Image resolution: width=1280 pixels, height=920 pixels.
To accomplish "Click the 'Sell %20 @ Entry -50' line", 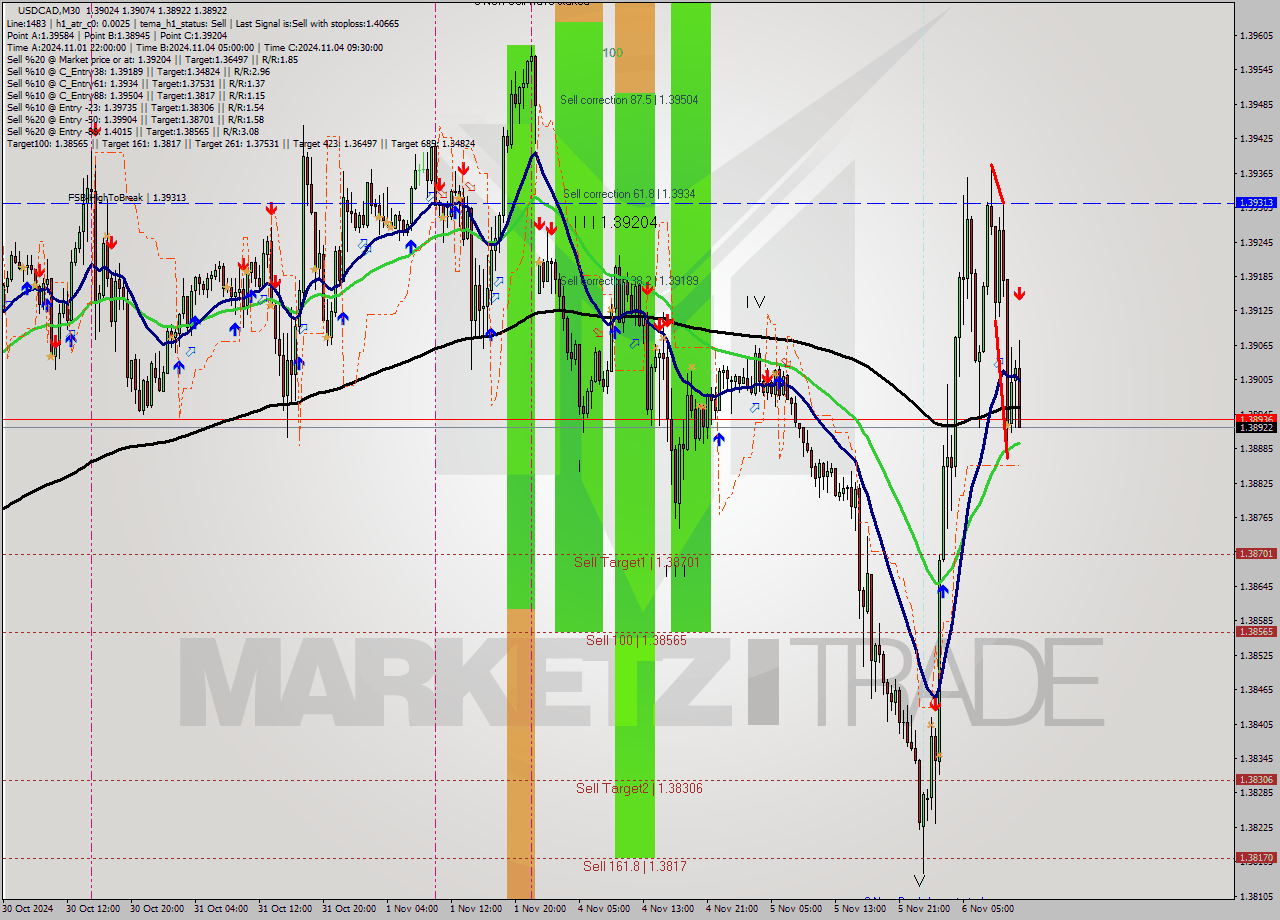I will point(135,119).
